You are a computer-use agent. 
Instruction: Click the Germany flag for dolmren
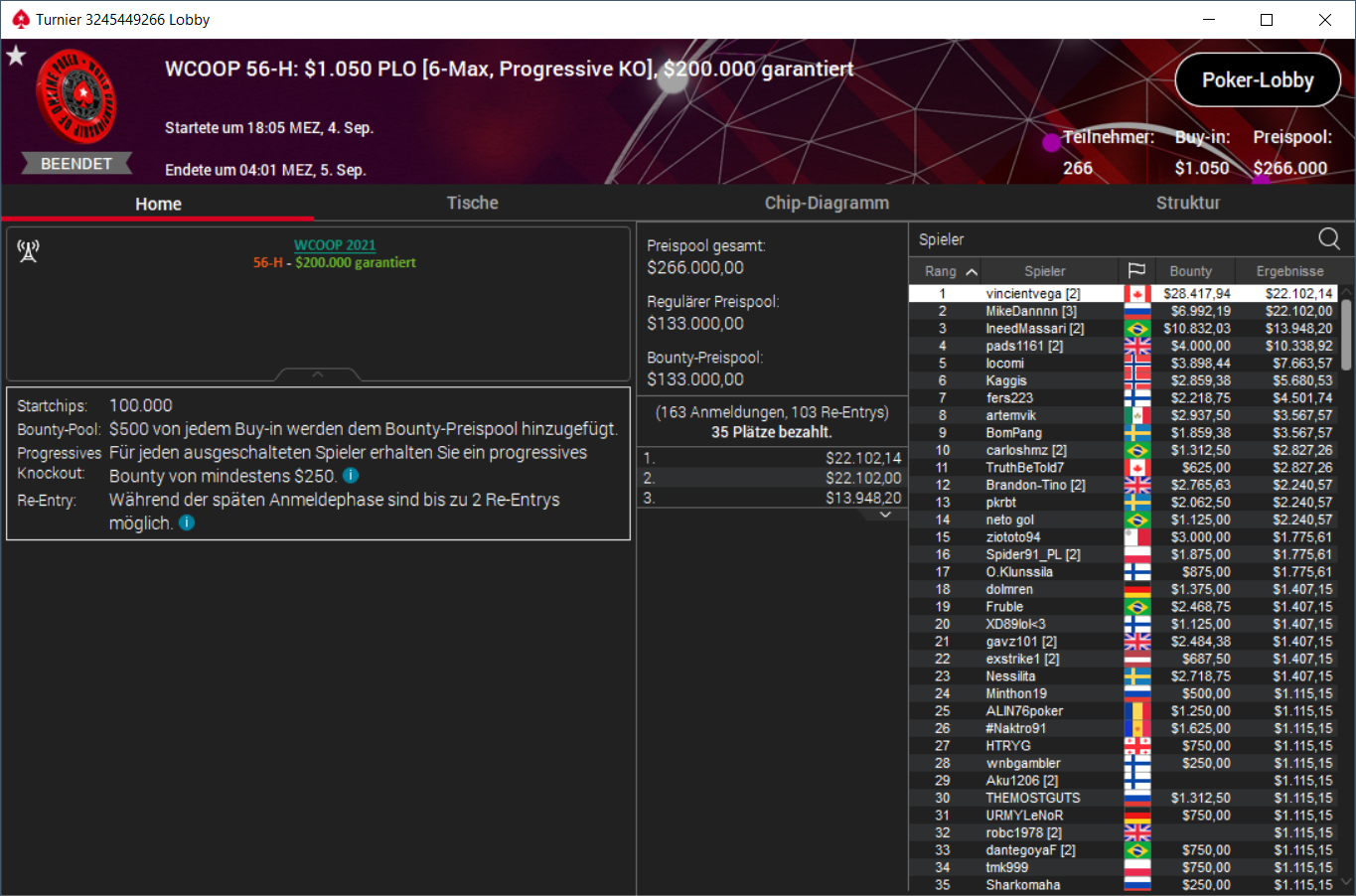[x=1137, y=589]
